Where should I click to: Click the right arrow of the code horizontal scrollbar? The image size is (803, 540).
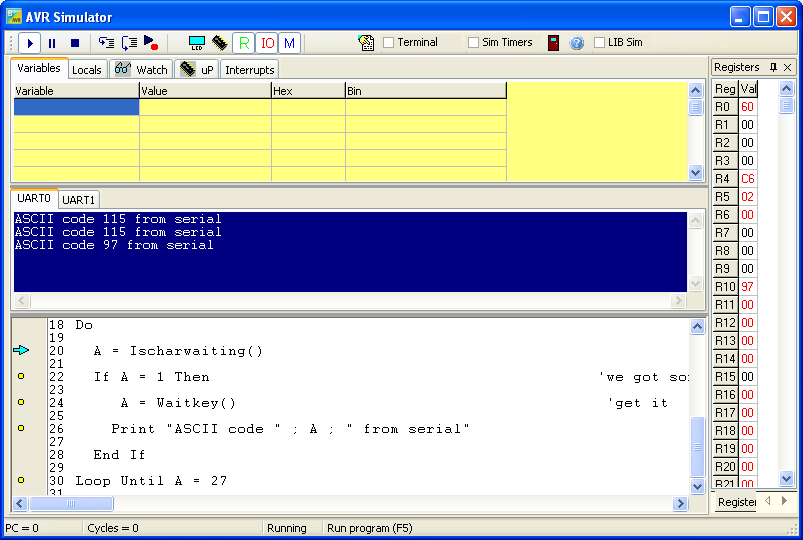[680, 504]
